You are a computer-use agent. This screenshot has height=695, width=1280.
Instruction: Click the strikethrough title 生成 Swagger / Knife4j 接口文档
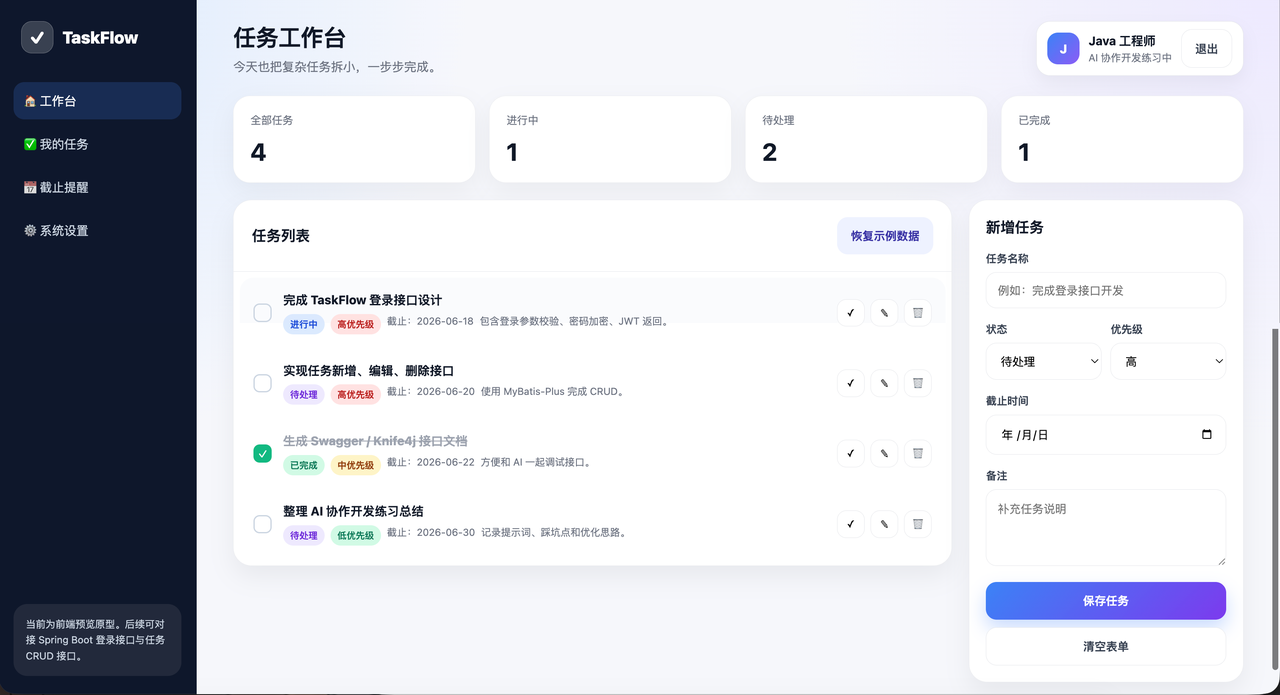tap(375, 441)
